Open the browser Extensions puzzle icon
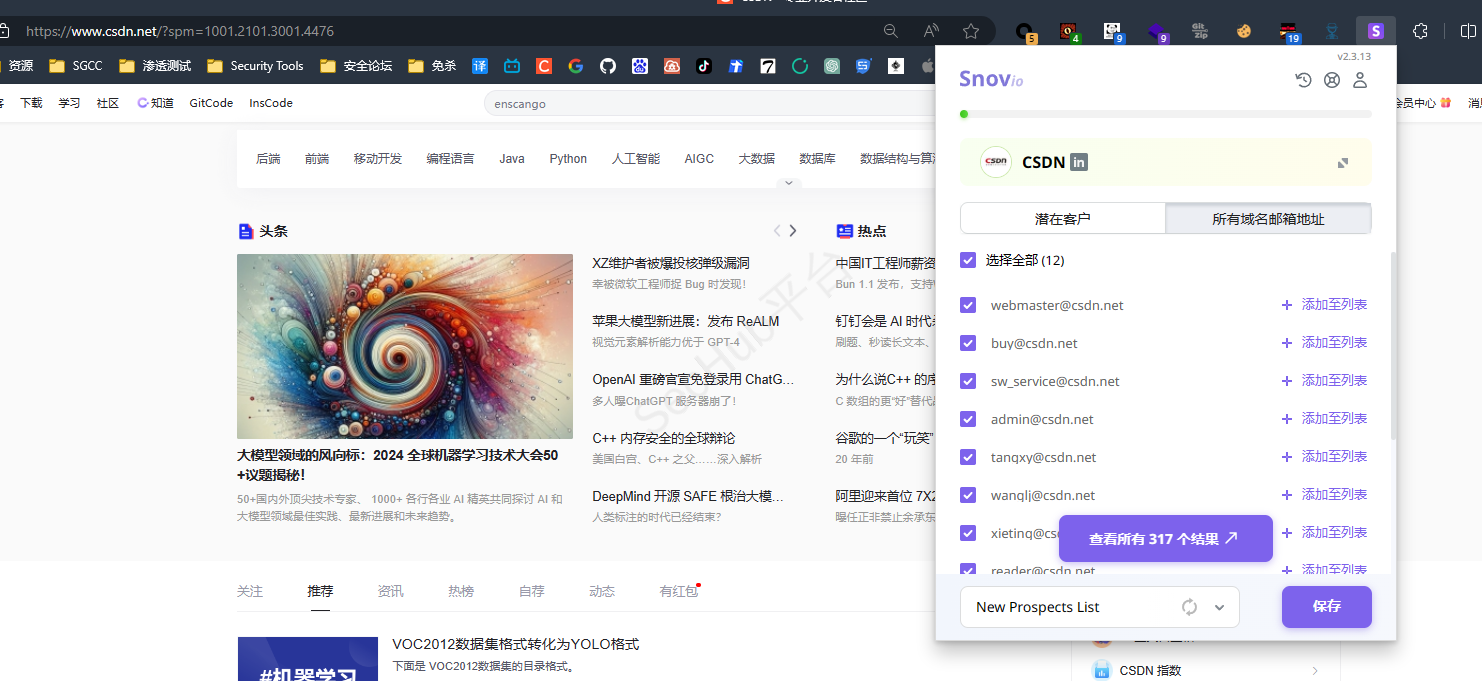1482x681 pixels. pos(1420,31)
